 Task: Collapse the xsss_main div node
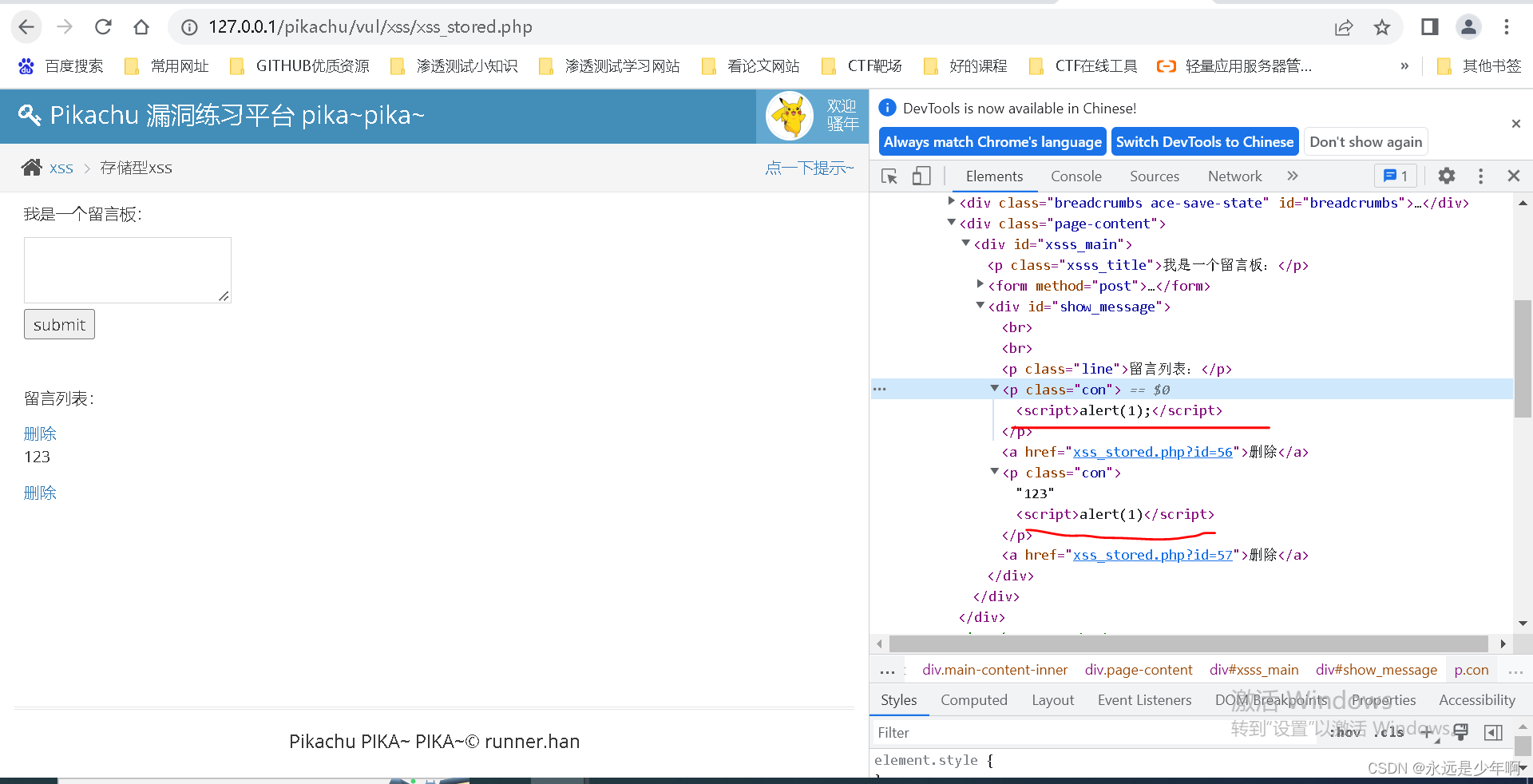[x=965, y=243]
